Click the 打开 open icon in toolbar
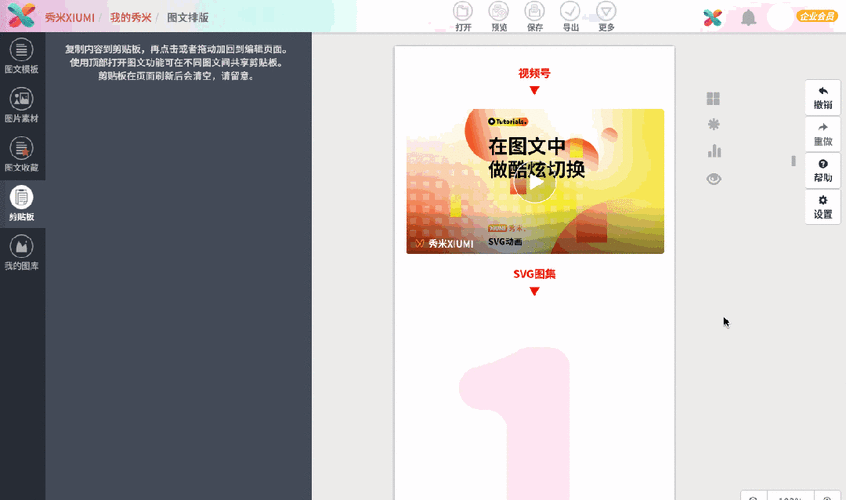Screen dimensions: 846x500 point(463,17)
